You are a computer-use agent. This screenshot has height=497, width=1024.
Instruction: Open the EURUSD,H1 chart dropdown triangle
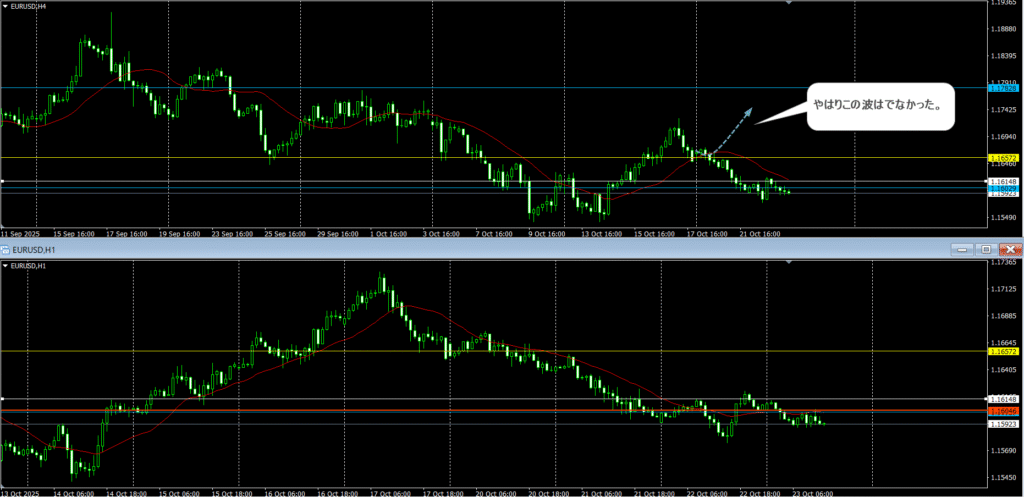pyautogui.click(x=5, y=266)
